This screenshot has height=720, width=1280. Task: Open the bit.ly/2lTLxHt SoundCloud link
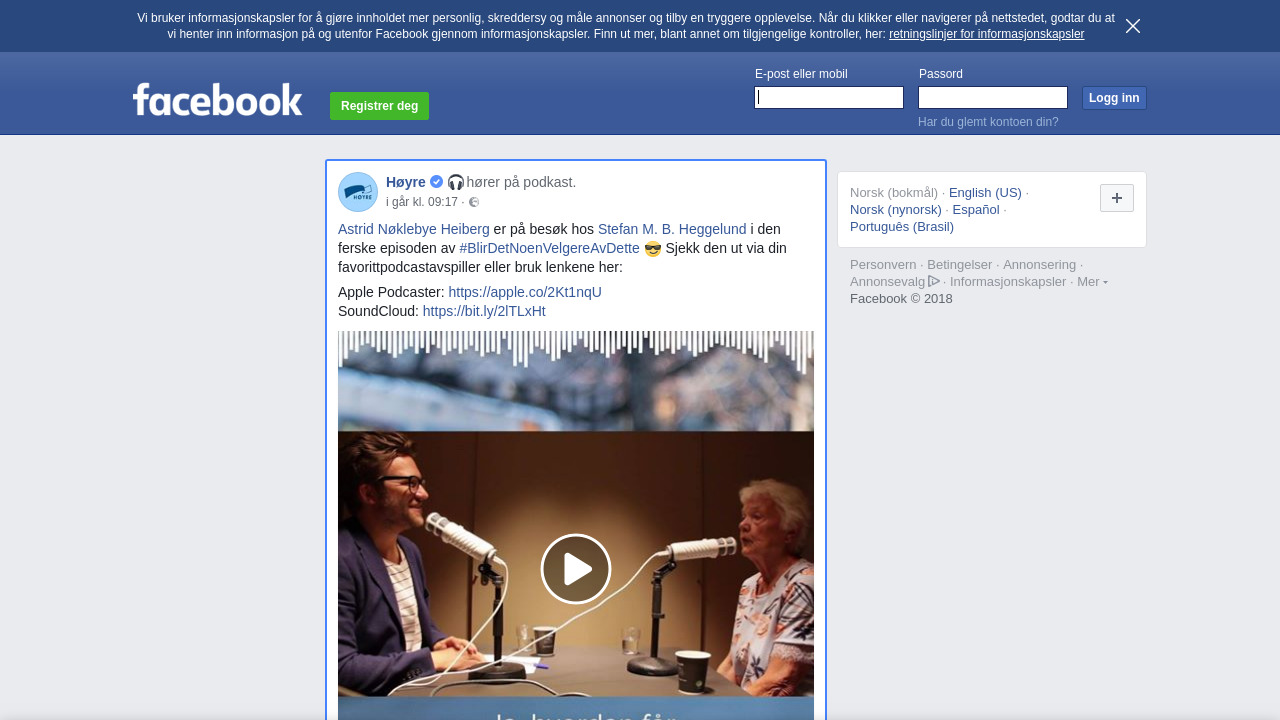tap(484, 311)
